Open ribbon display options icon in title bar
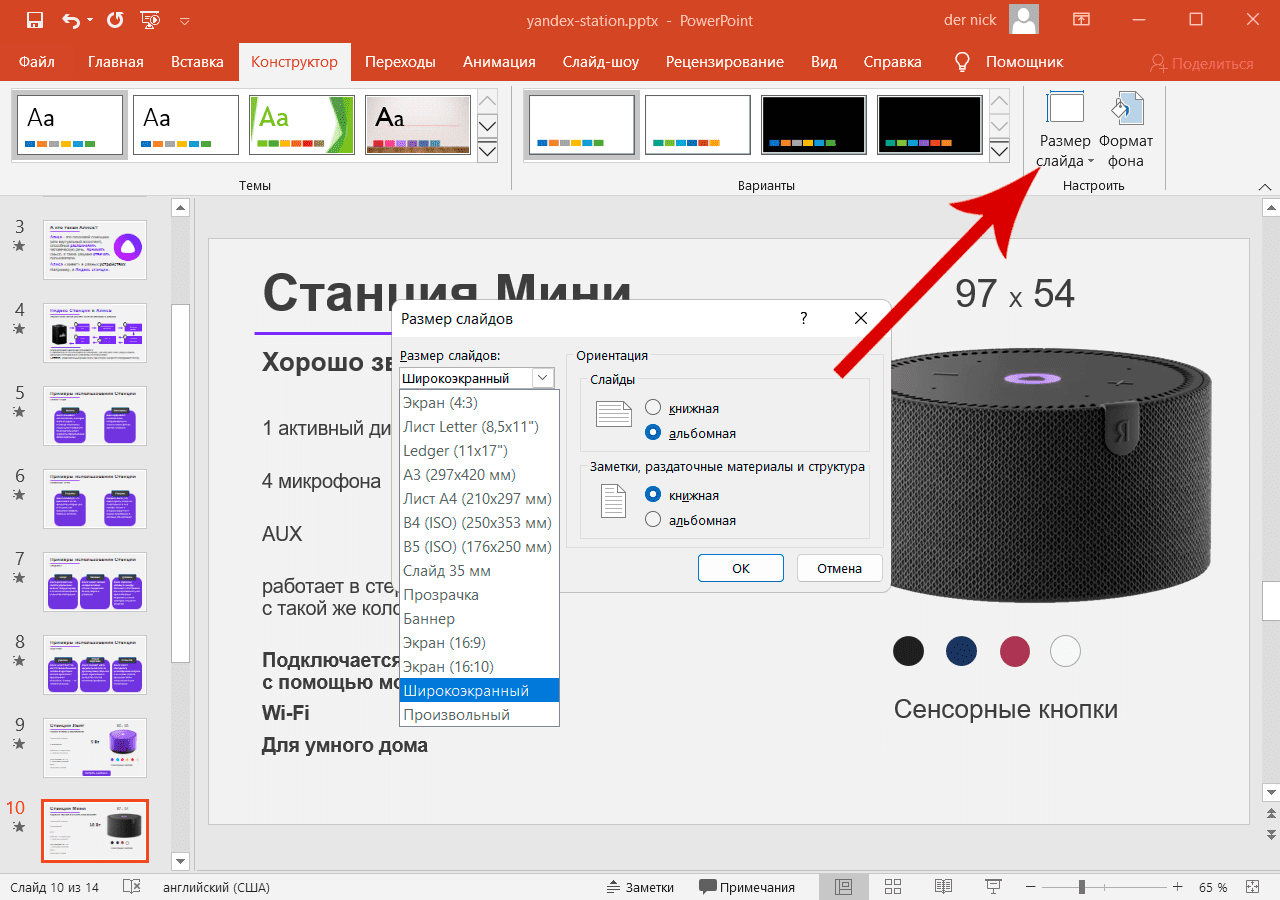 coord(1081,19)
